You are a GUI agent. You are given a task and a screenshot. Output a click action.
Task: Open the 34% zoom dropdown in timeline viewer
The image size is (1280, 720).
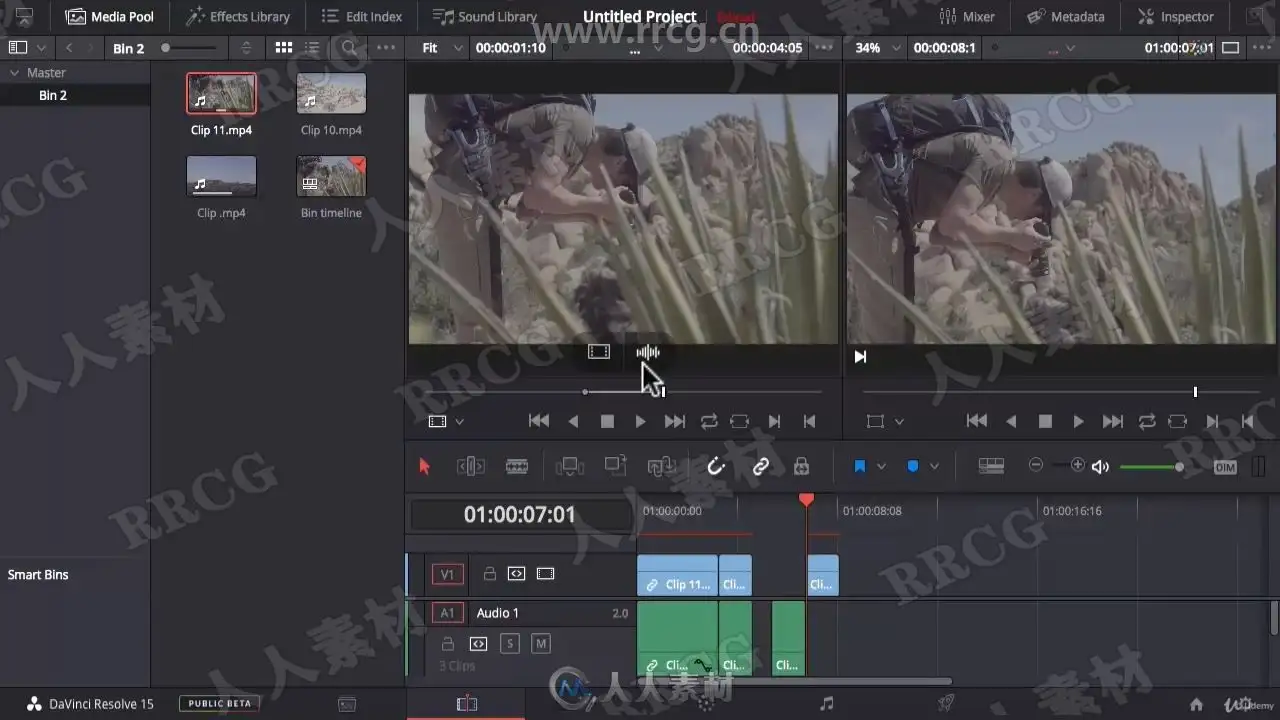pyautogui.click(x=878, y=47)
